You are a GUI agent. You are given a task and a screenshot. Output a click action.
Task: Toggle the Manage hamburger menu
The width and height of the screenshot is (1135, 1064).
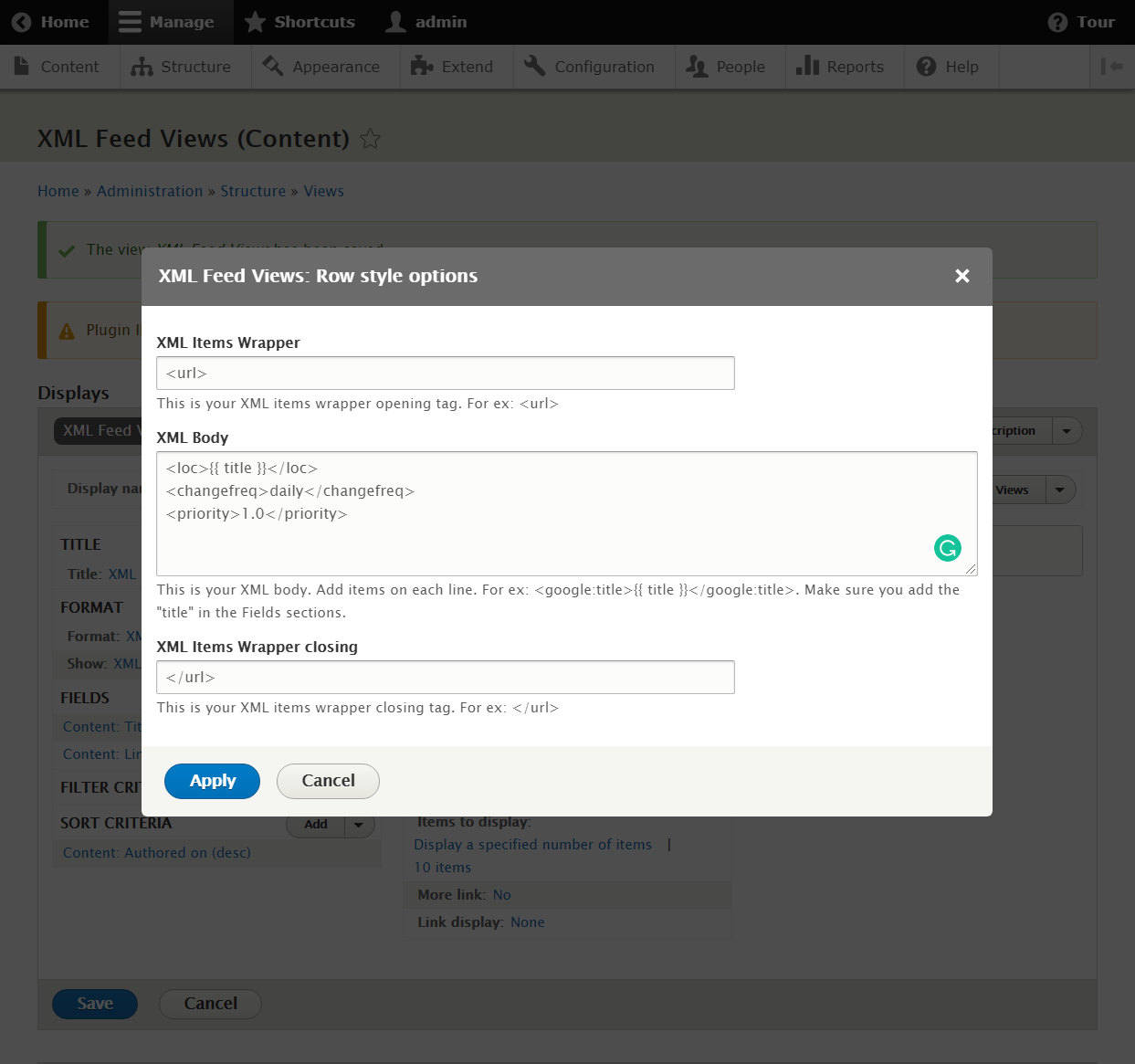click(130, 22)
